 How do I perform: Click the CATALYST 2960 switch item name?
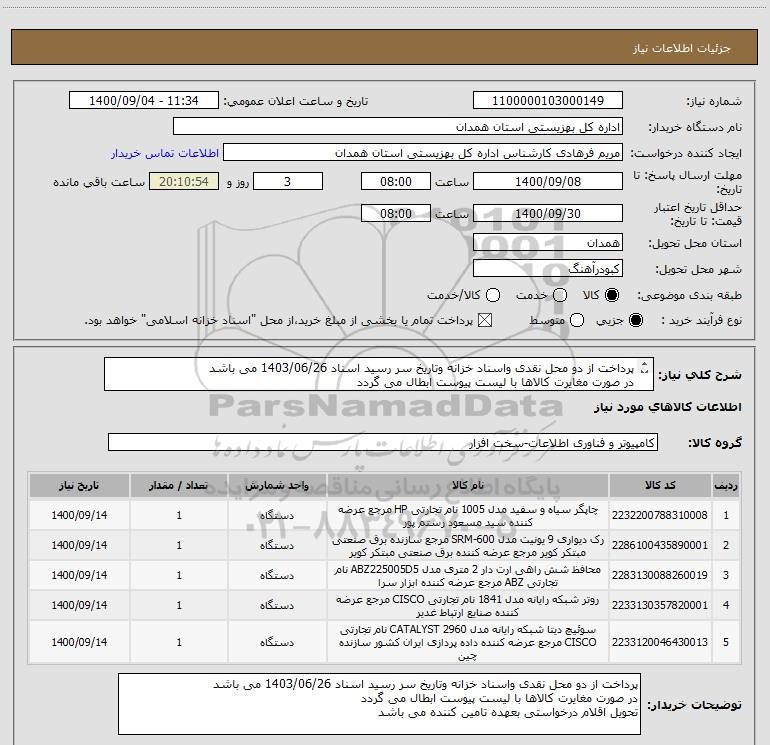coord(468,642)
